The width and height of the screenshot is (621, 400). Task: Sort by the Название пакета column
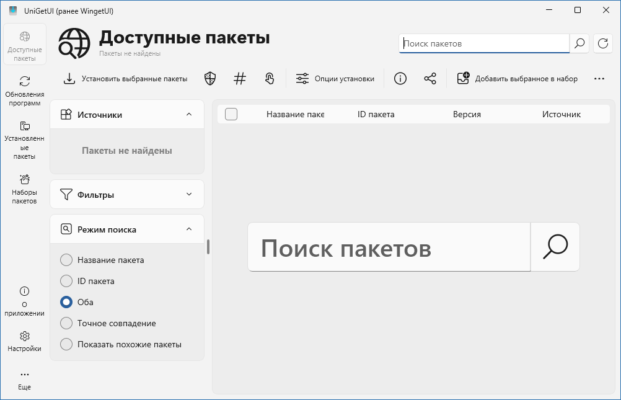pyautogui.click(x=295, y=114)
